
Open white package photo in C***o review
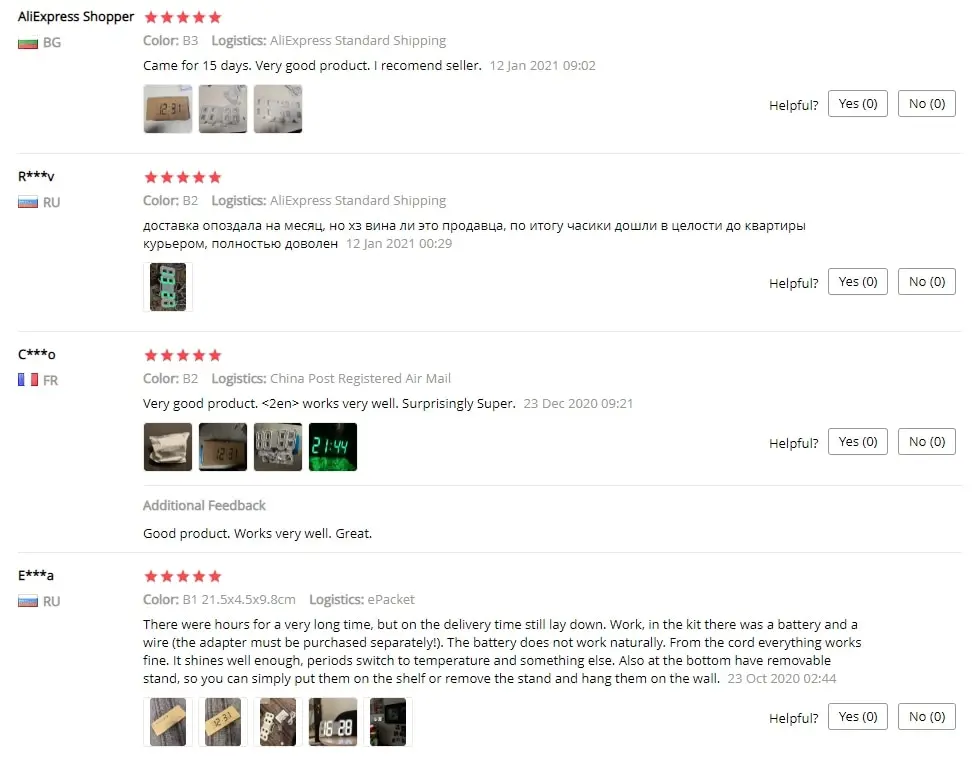(168, 447)
